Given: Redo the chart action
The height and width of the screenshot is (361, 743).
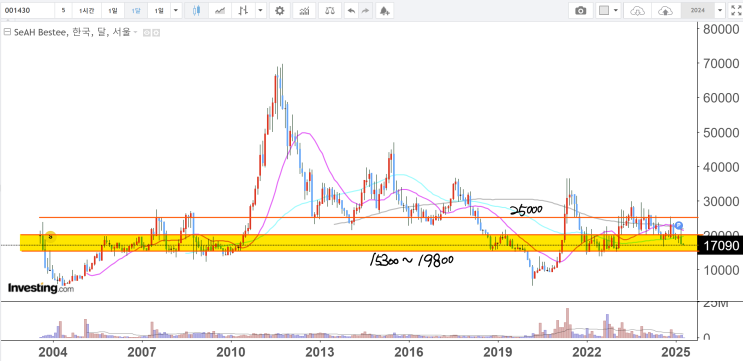Looking at the screenshot, I should click(365, 10).
